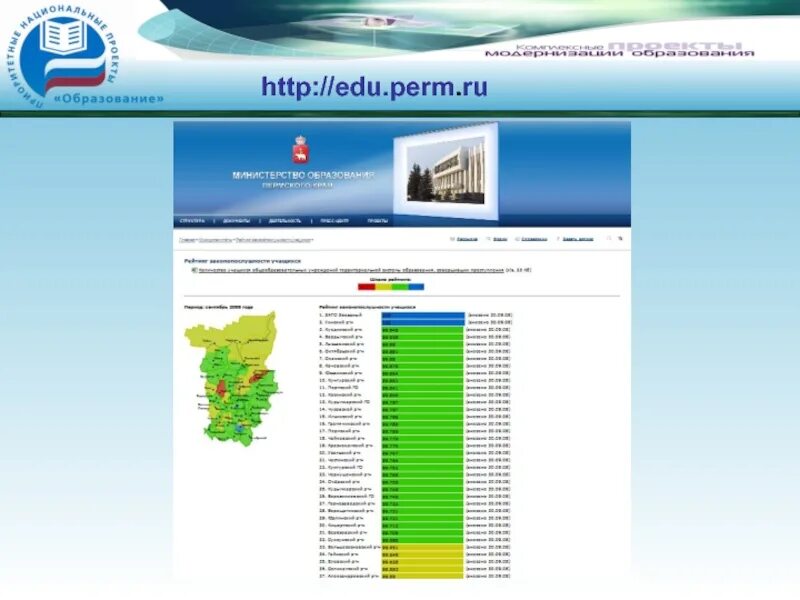Click the http://edu.perm.ru address heading

click(x=374, y=87)
